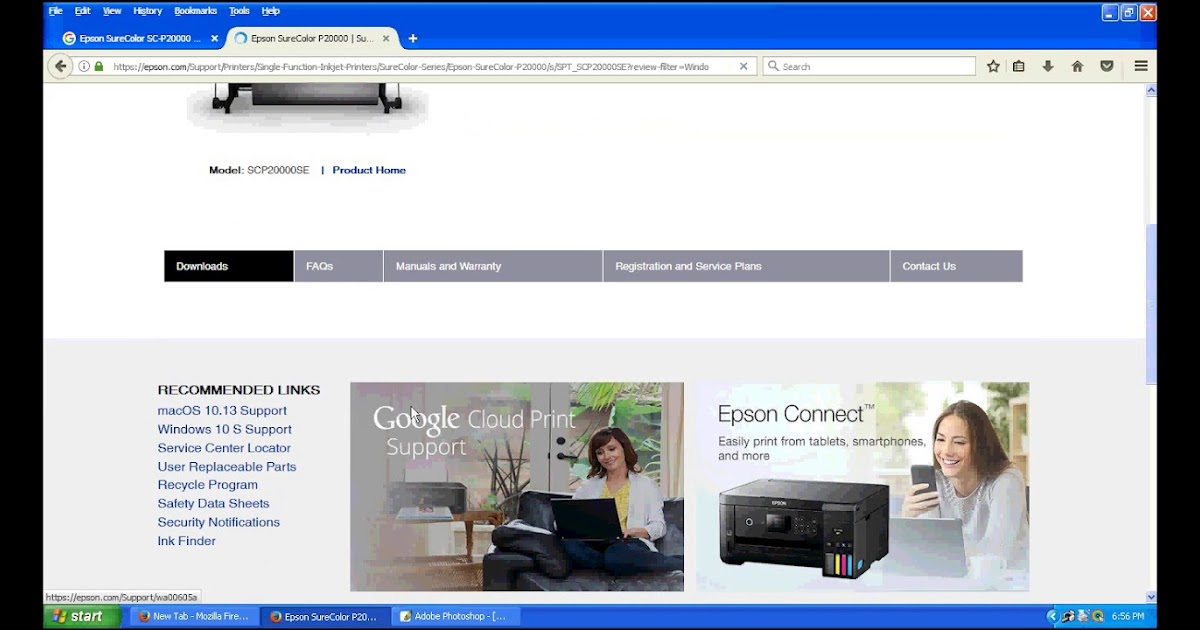Open the Downloads arrow icon in toolbar
The image size is (1200, 630).
click(x=1048, y=66)
